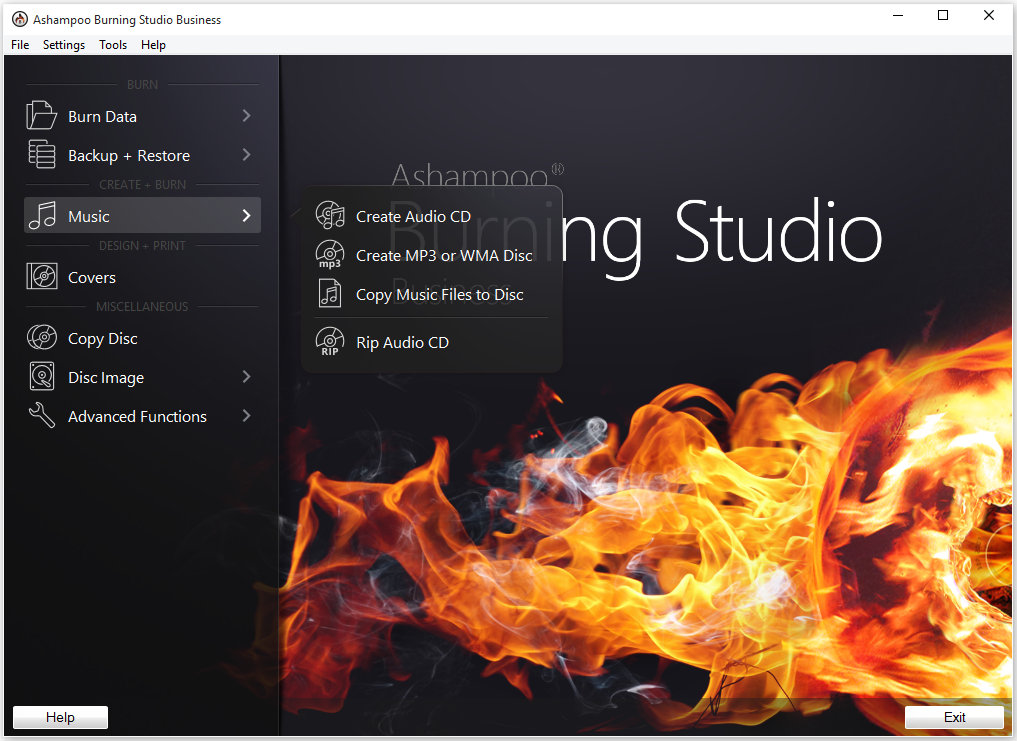This screenshot has height=741, width=1017.
Task: Collapse the Music submenu arrow
Action: [x=246, y=215]
